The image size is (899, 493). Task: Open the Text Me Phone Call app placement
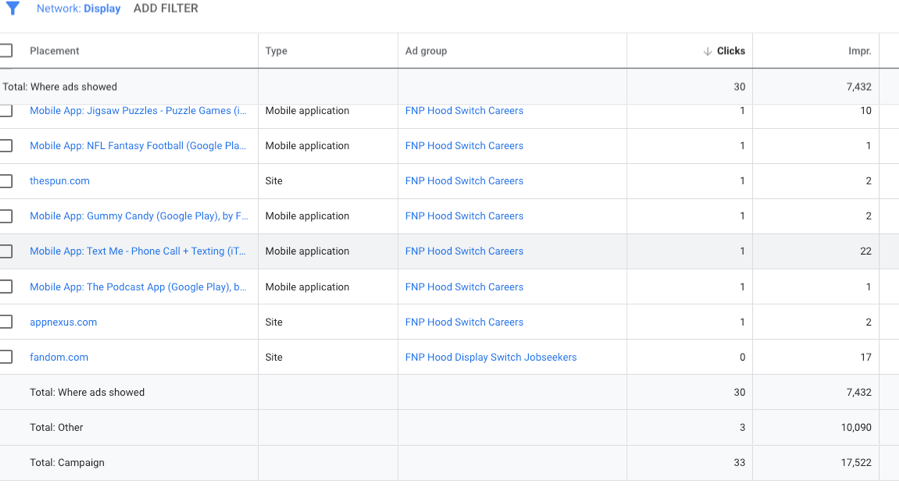point(138,251)
